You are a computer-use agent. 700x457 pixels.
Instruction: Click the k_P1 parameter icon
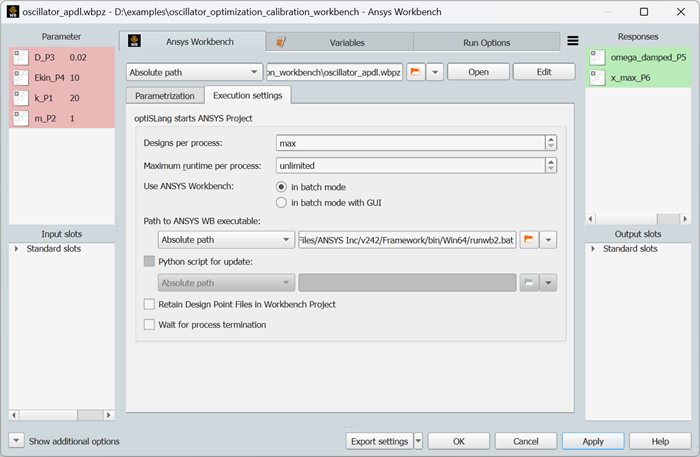(20, 98)
